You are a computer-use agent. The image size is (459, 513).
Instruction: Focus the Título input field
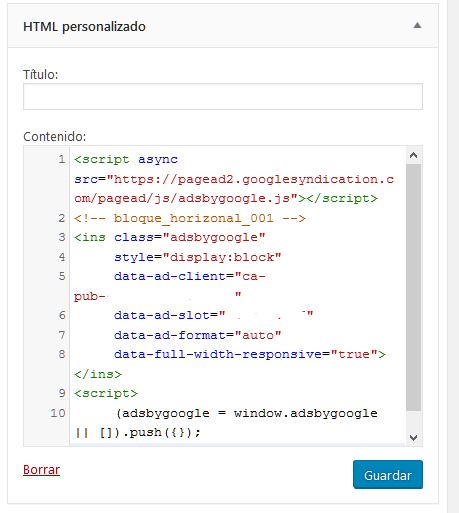coord(223,97)
